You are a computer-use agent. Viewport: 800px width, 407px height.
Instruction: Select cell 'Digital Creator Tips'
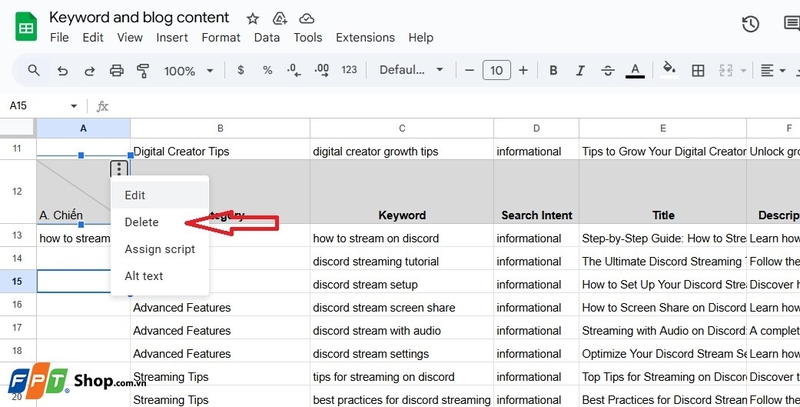(x=220, y=151)
